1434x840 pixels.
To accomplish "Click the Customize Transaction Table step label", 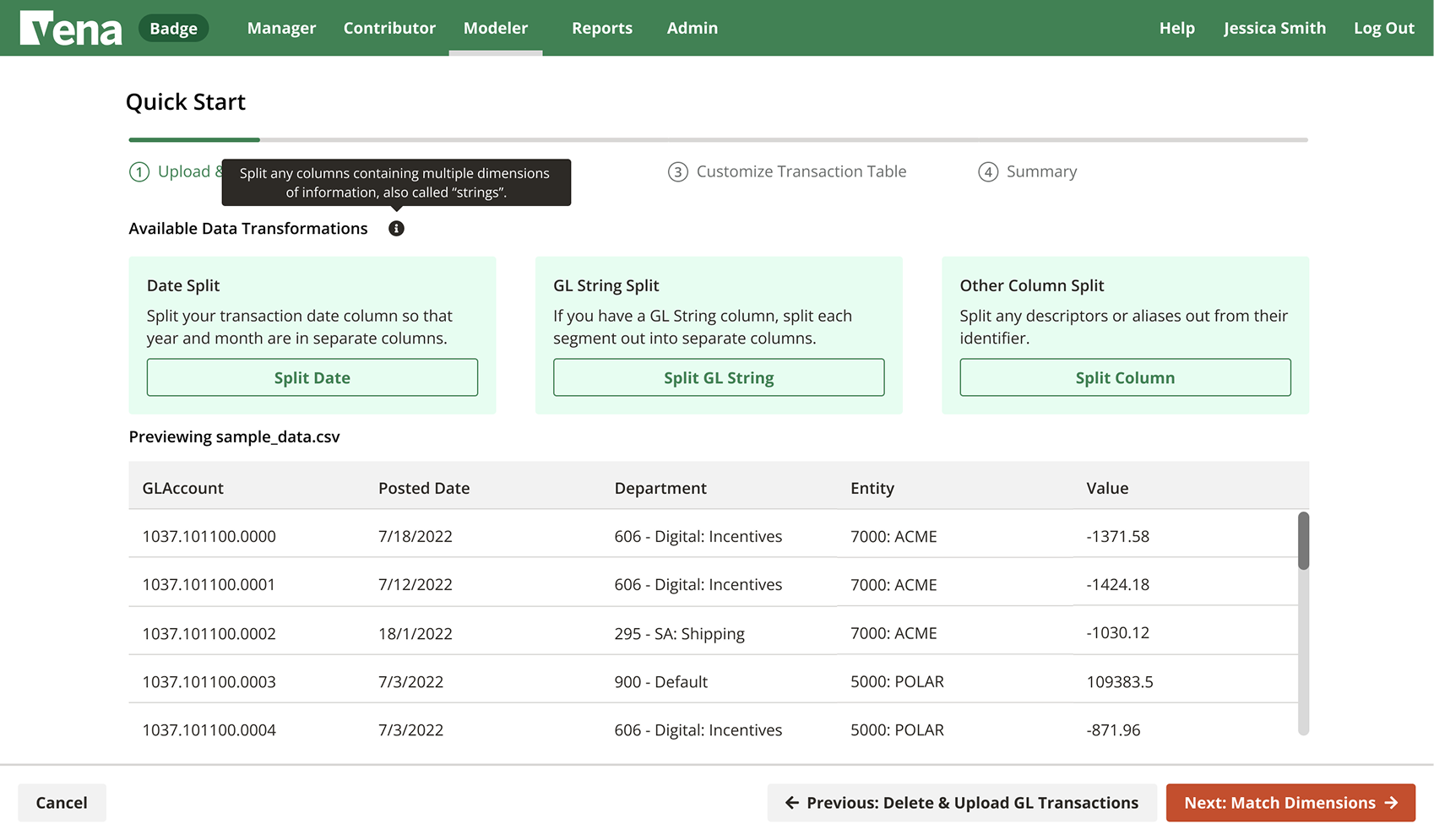I will (x=801, y=172).
